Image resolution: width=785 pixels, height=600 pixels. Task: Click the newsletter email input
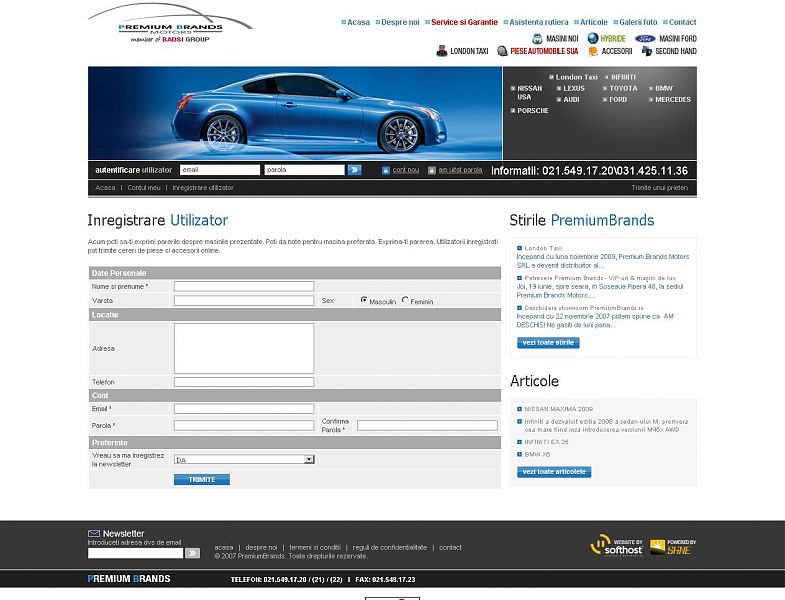click(136, 553)
